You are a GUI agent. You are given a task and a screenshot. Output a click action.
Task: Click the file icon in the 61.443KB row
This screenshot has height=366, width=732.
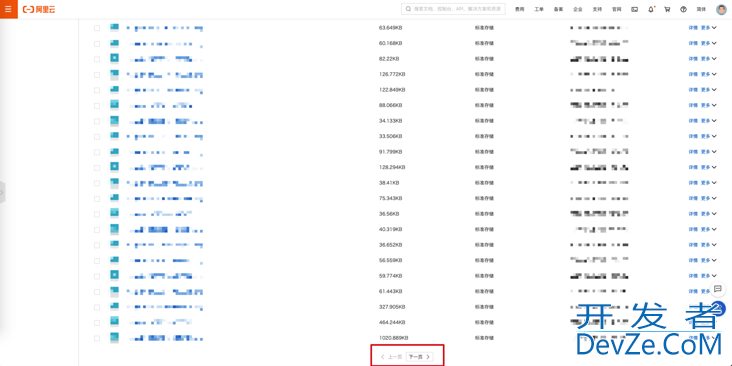pos(114,291)
